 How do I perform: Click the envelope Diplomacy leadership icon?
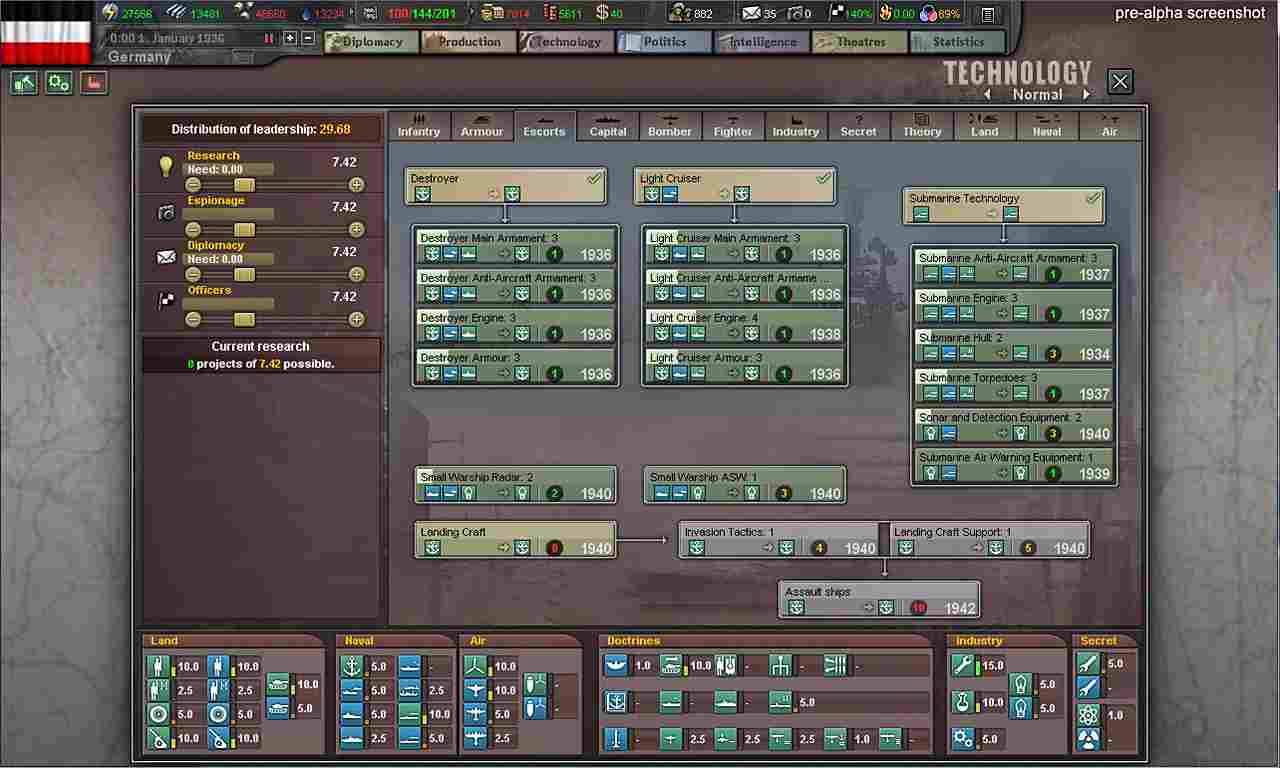[166, 257]
